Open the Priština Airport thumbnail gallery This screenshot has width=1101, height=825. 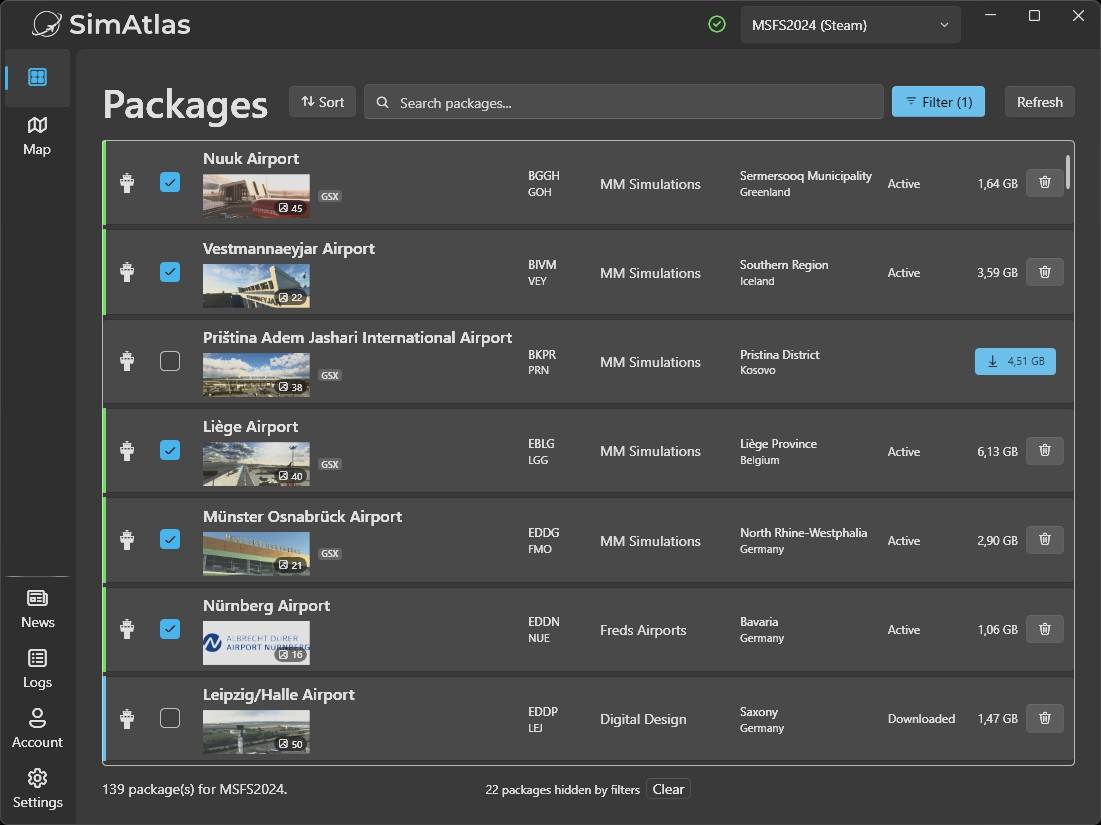(256, 375)
